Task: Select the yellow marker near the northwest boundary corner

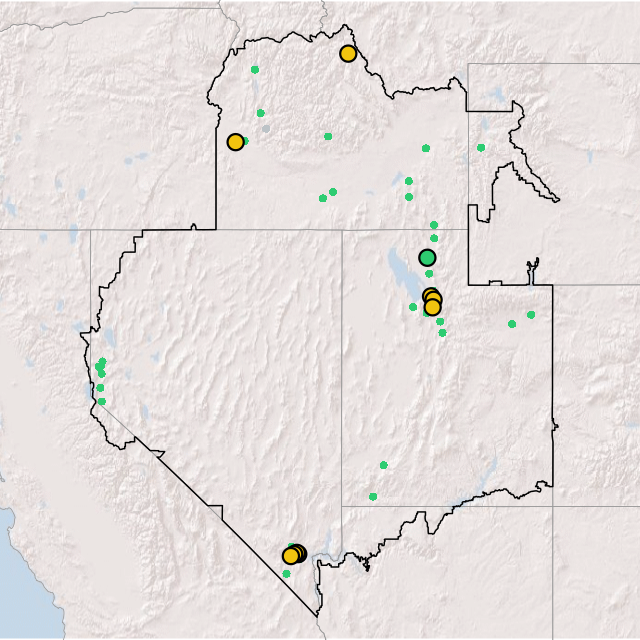Action: click(236, 142)
